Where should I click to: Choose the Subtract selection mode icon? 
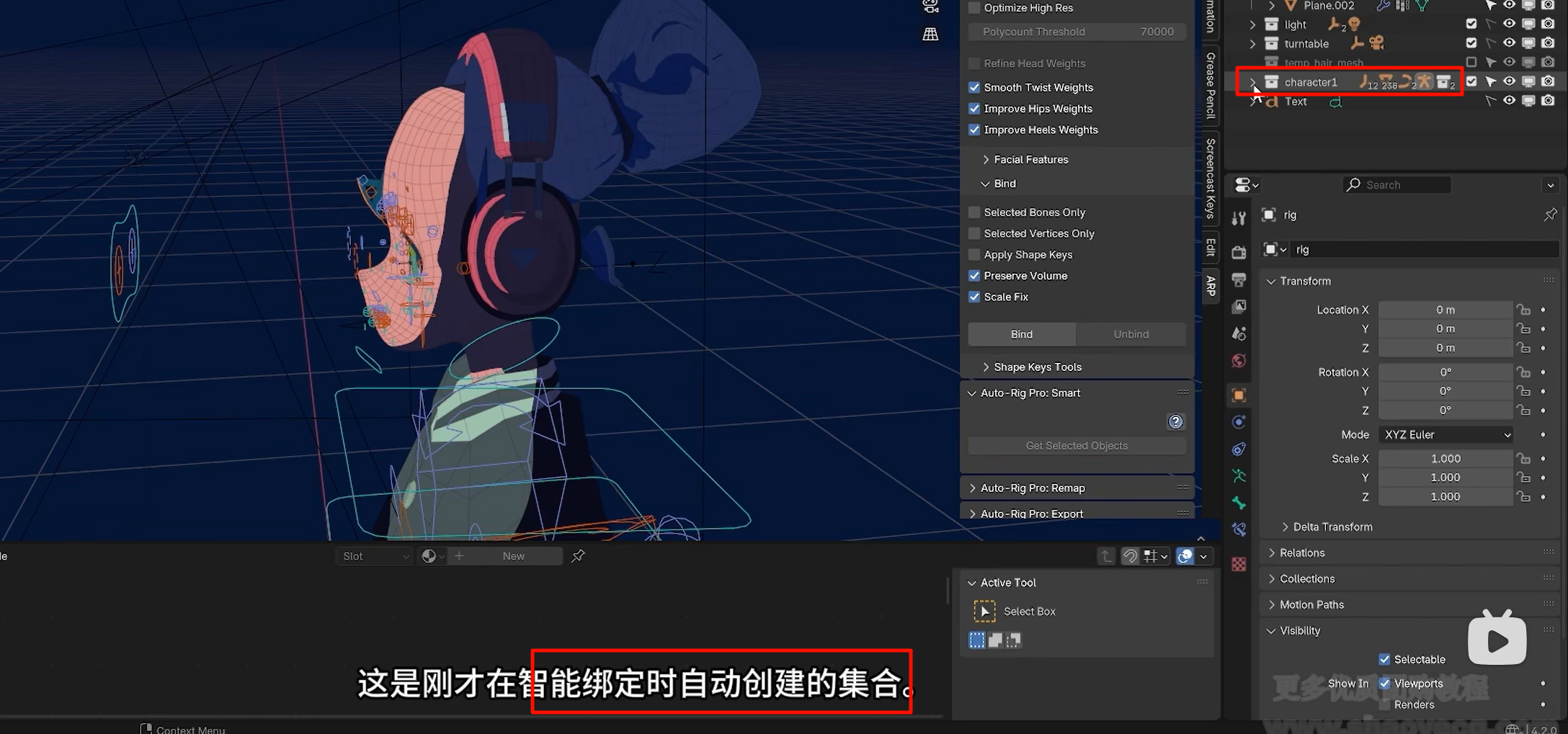click(x=1014, y=640)
